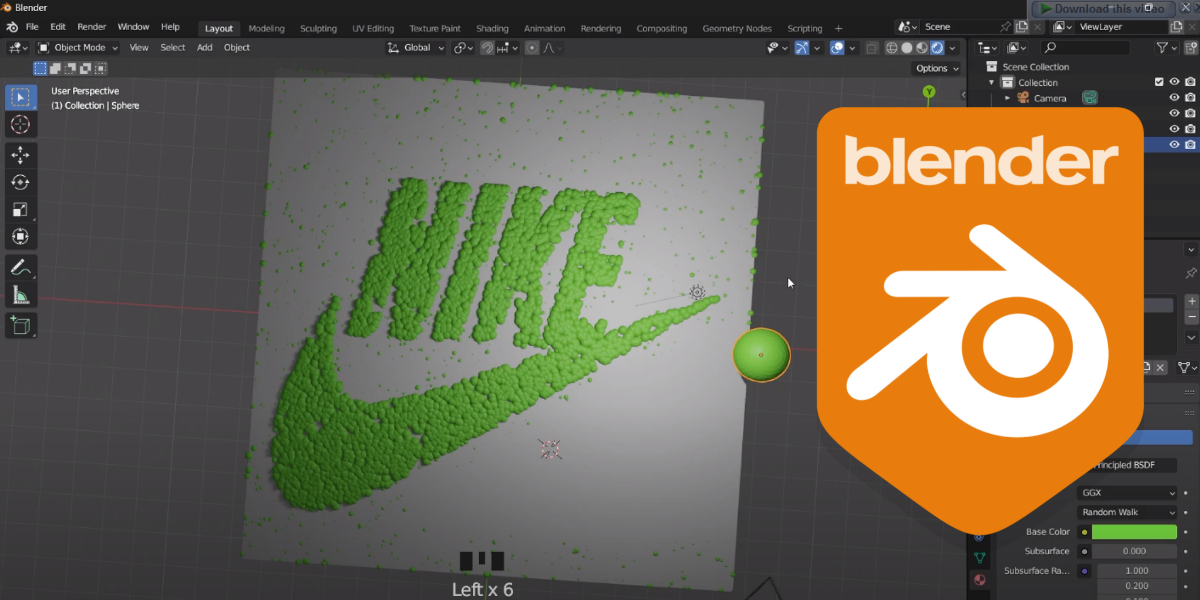Image resolution: width=1200 pixels, height=600 pixels.
Task: Select the Rotate tool
Action: click(20, 182)
